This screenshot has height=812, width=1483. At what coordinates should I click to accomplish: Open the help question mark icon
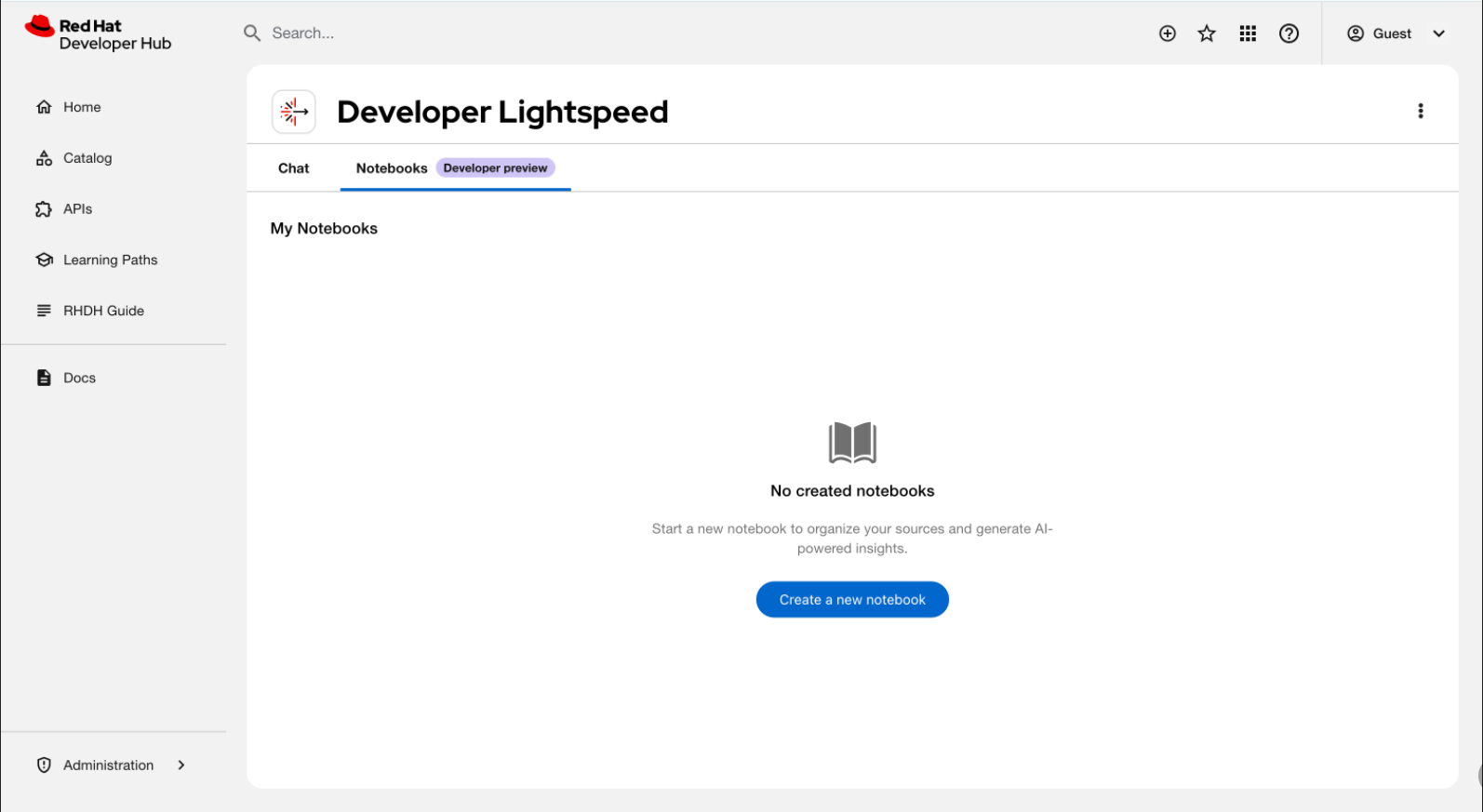(x=1289, y=33)
